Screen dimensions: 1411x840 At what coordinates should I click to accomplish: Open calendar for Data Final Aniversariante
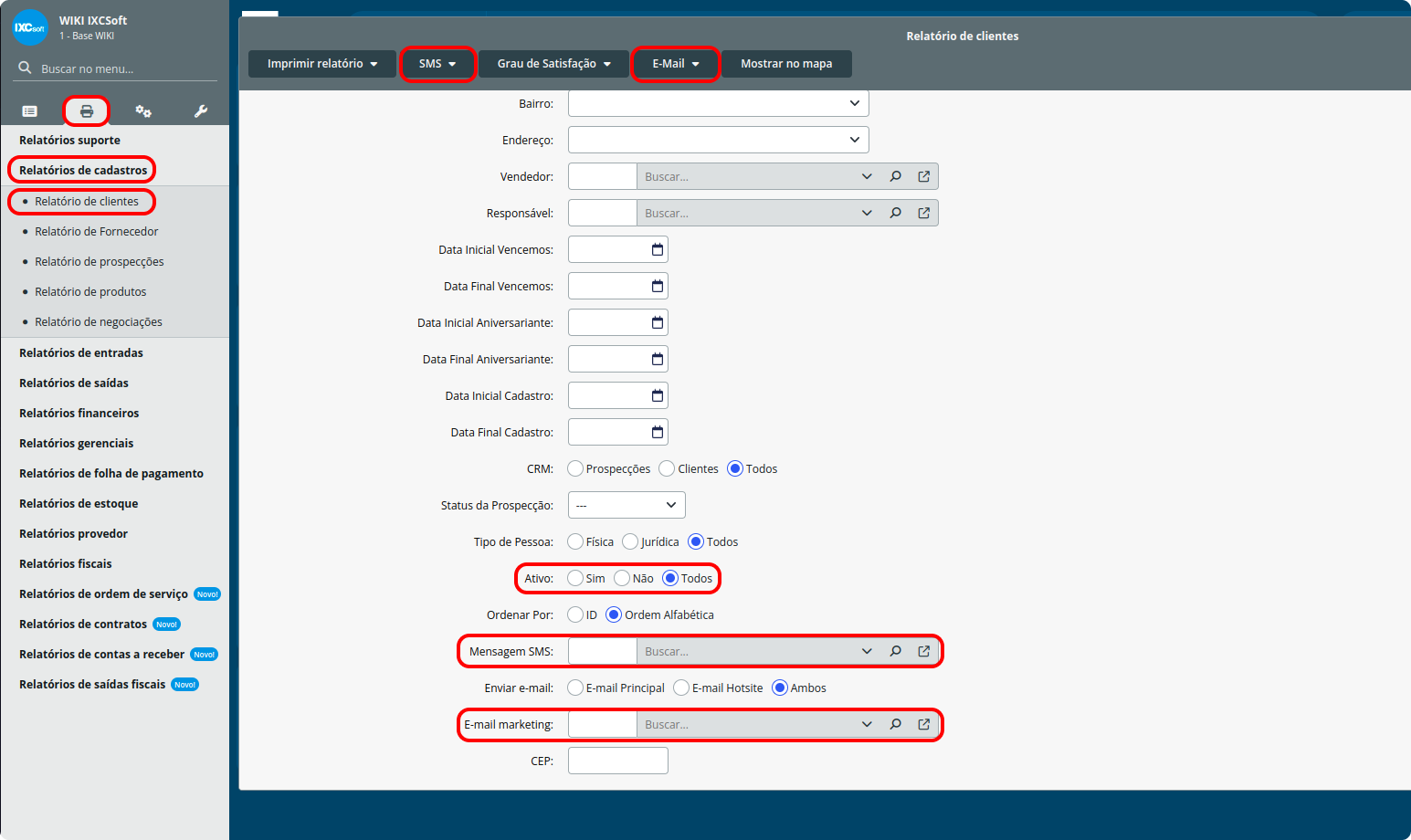click(658, 359)
